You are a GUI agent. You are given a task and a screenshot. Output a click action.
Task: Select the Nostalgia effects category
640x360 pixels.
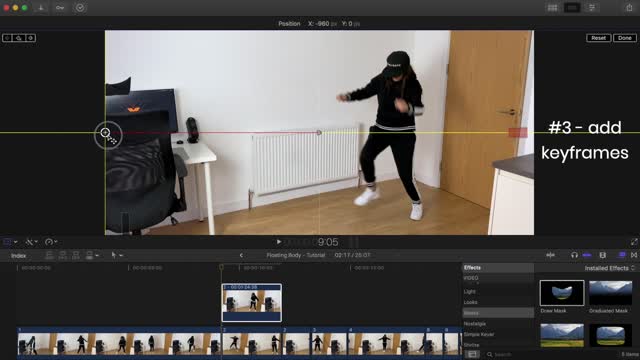[x=475, y=324]
